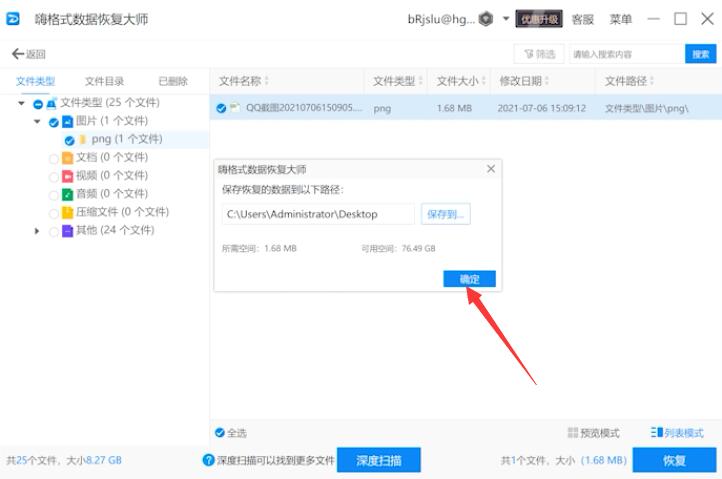Click the back arrow 返回 icon
Image resolution: width=722 pixels, height=479 pixels.
(x=17, y=54)
